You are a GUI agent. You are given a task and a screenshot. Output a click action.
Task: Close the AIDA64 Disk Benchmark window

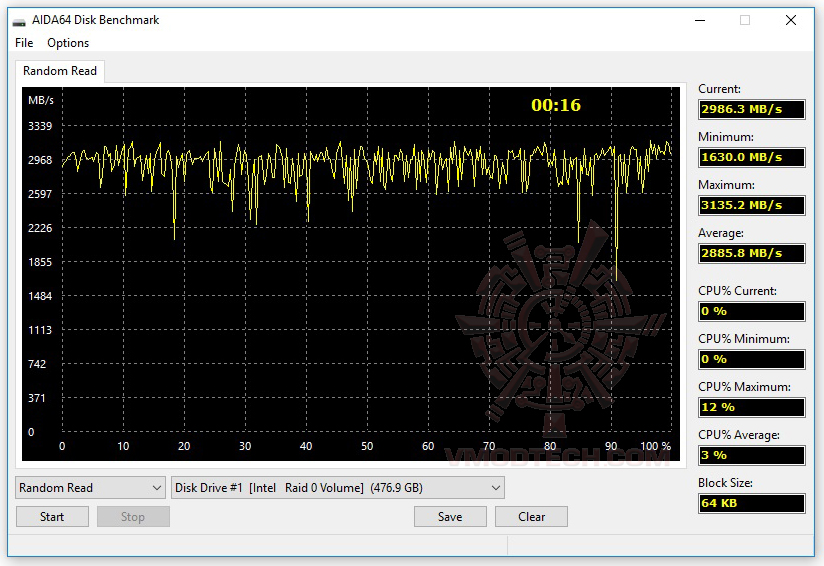790,20
